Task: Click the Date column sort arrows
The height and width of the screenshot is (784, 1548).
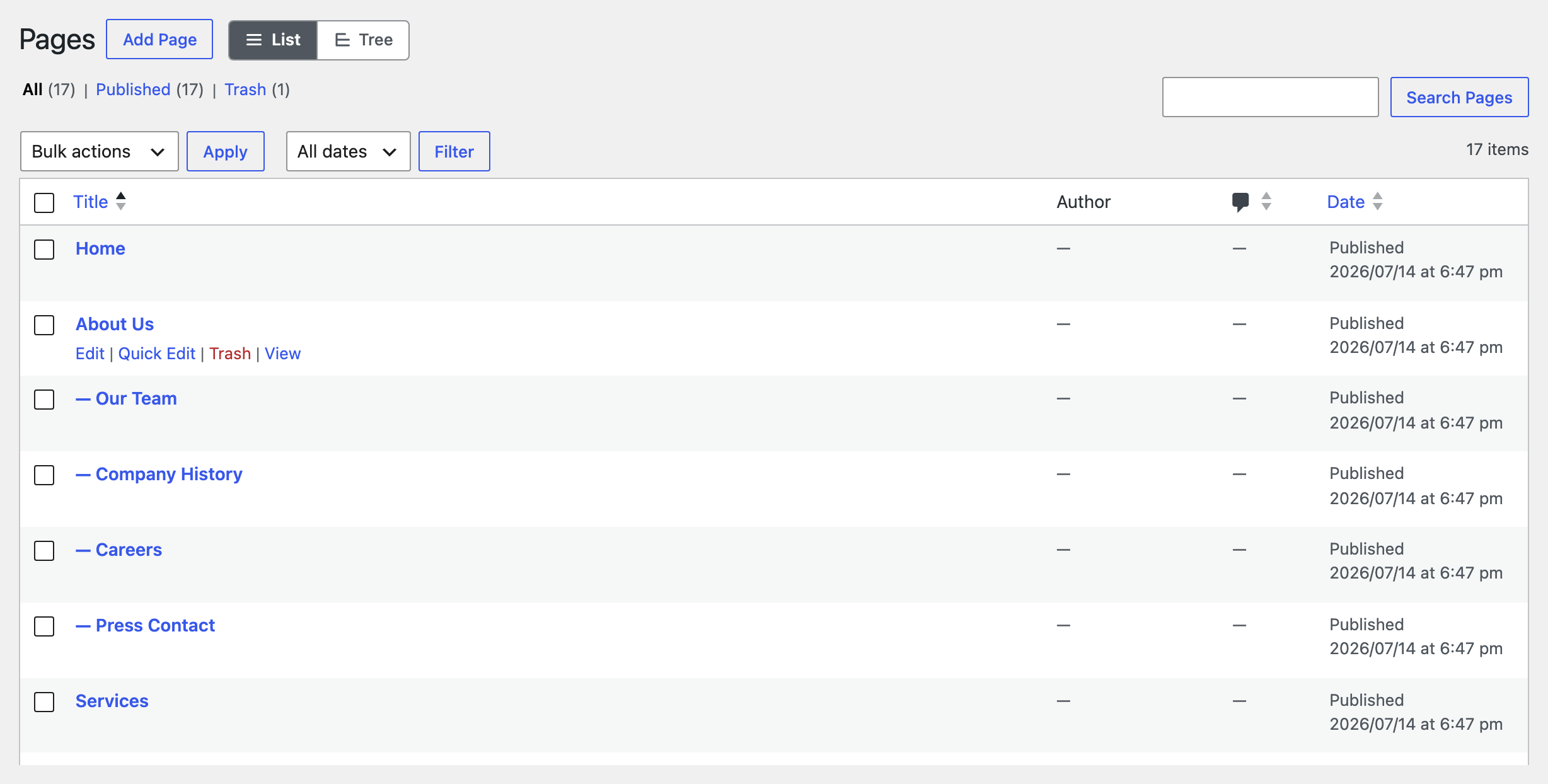Action: tap(1378, 201)
